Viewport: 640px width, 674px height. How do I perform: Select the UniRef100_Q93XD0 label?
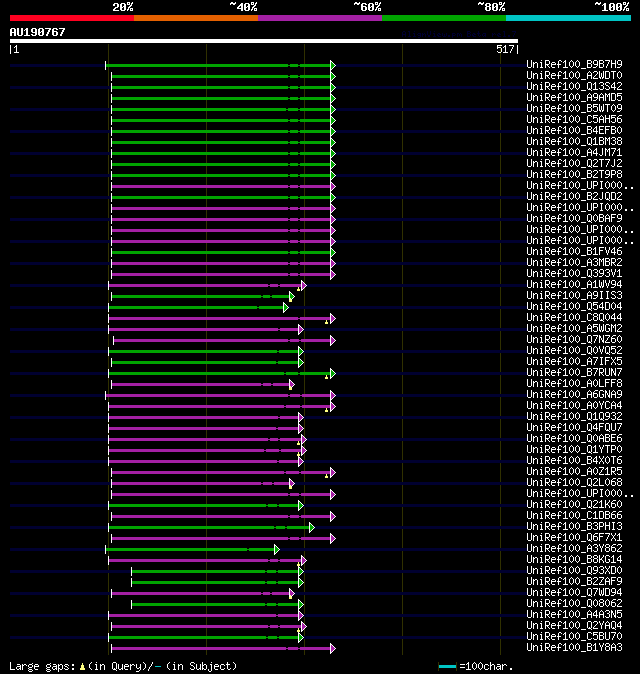pos(574,571)
